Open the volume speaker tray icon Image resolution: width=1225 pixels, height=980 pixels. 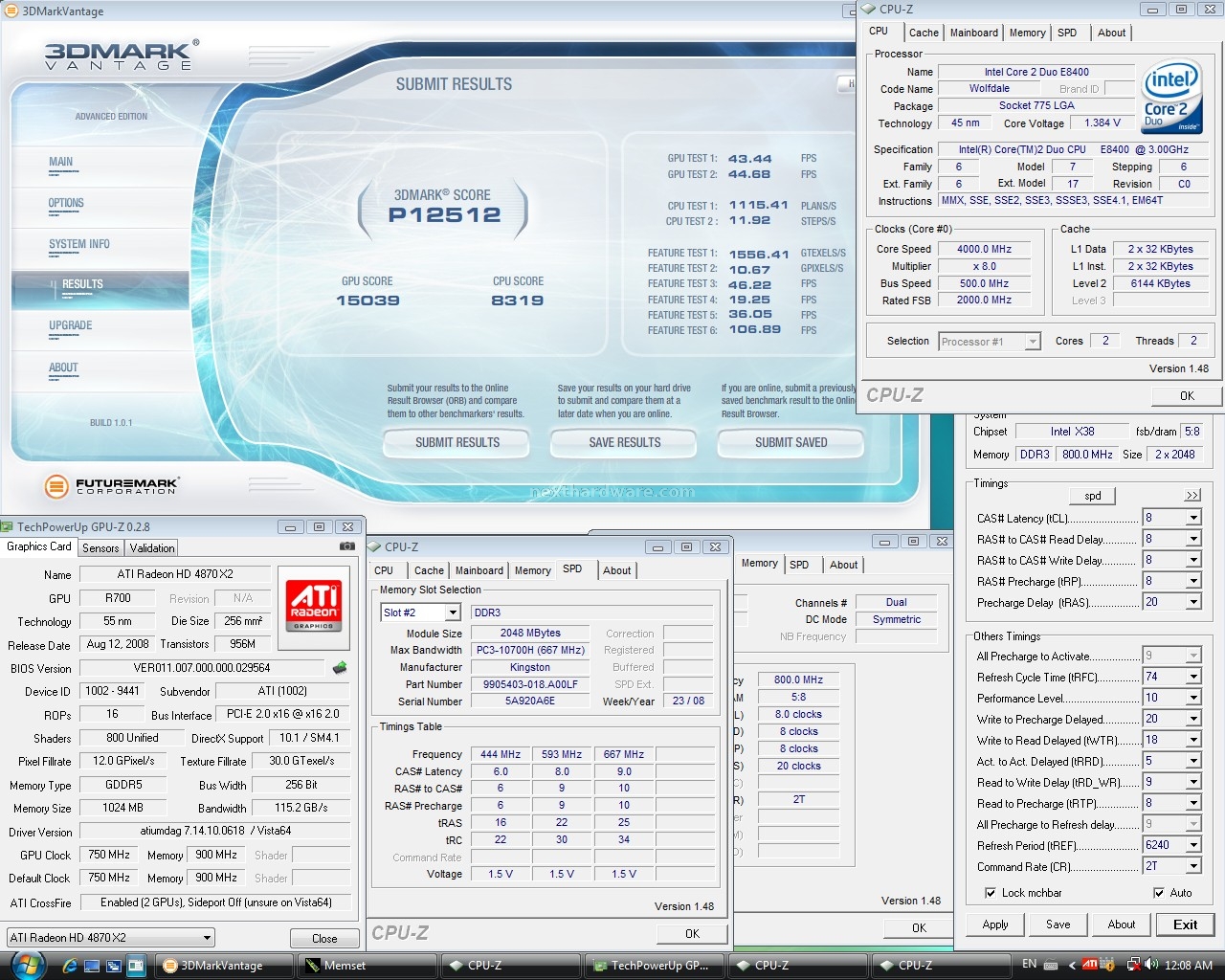coord(1150,965)
